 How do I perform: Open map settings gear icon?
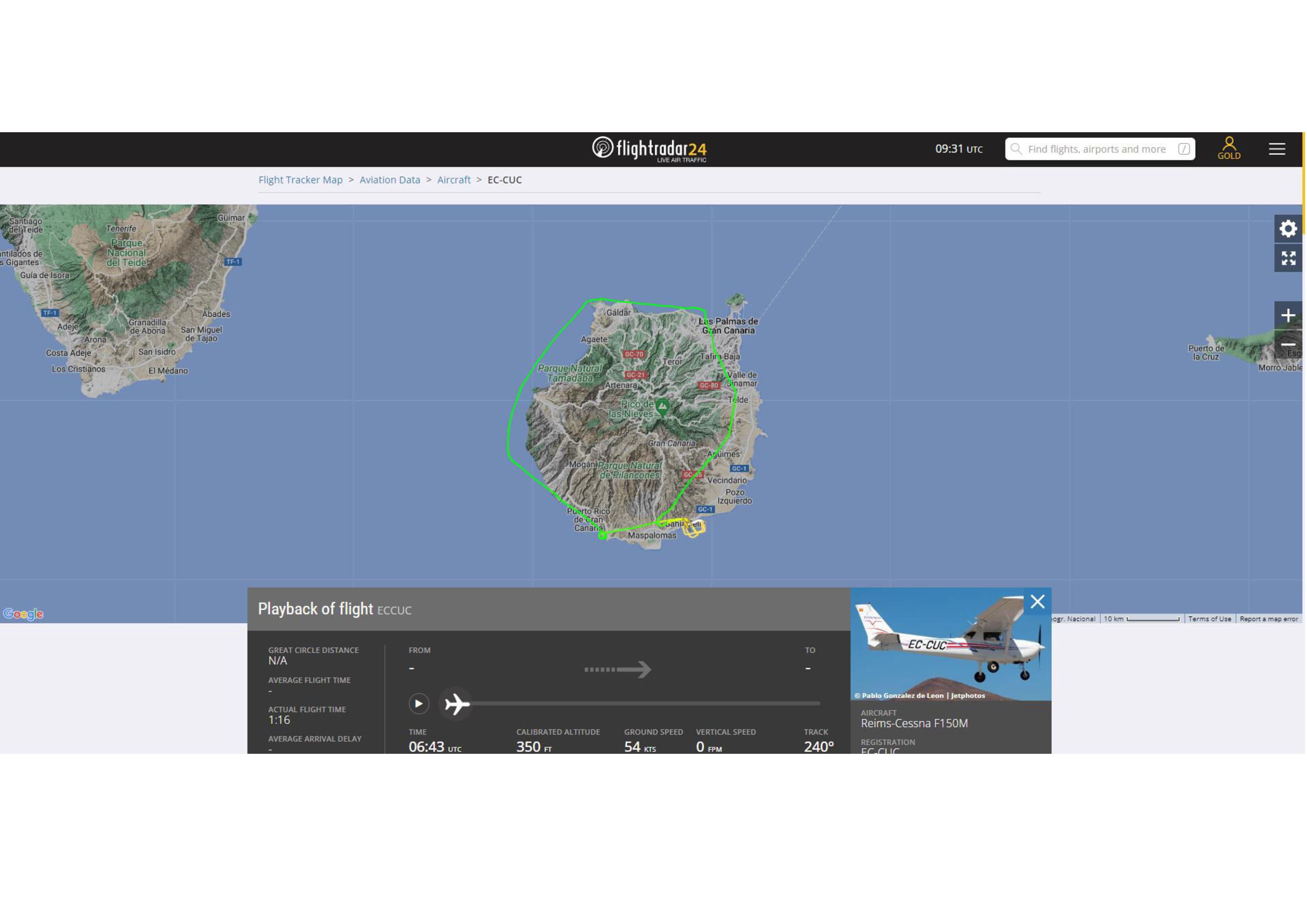(x=1288, y=229)
